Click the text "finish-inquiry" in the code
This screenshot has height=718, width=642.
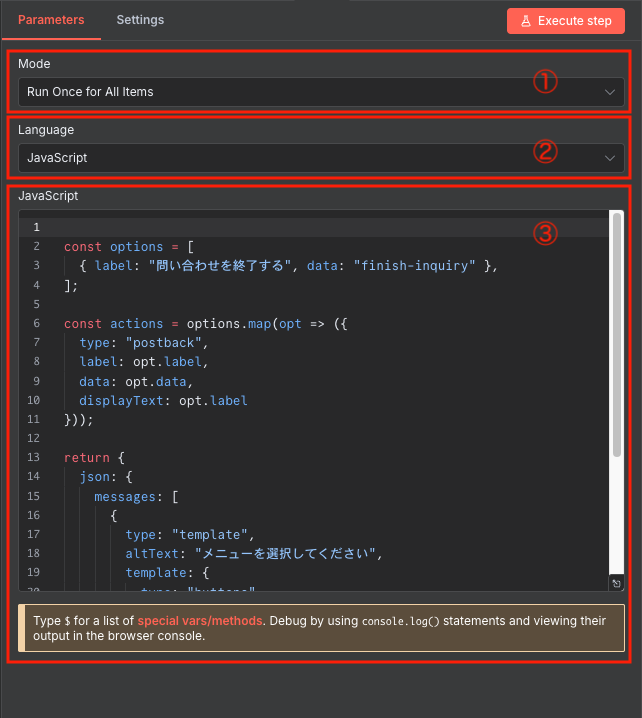click(414, 266)
